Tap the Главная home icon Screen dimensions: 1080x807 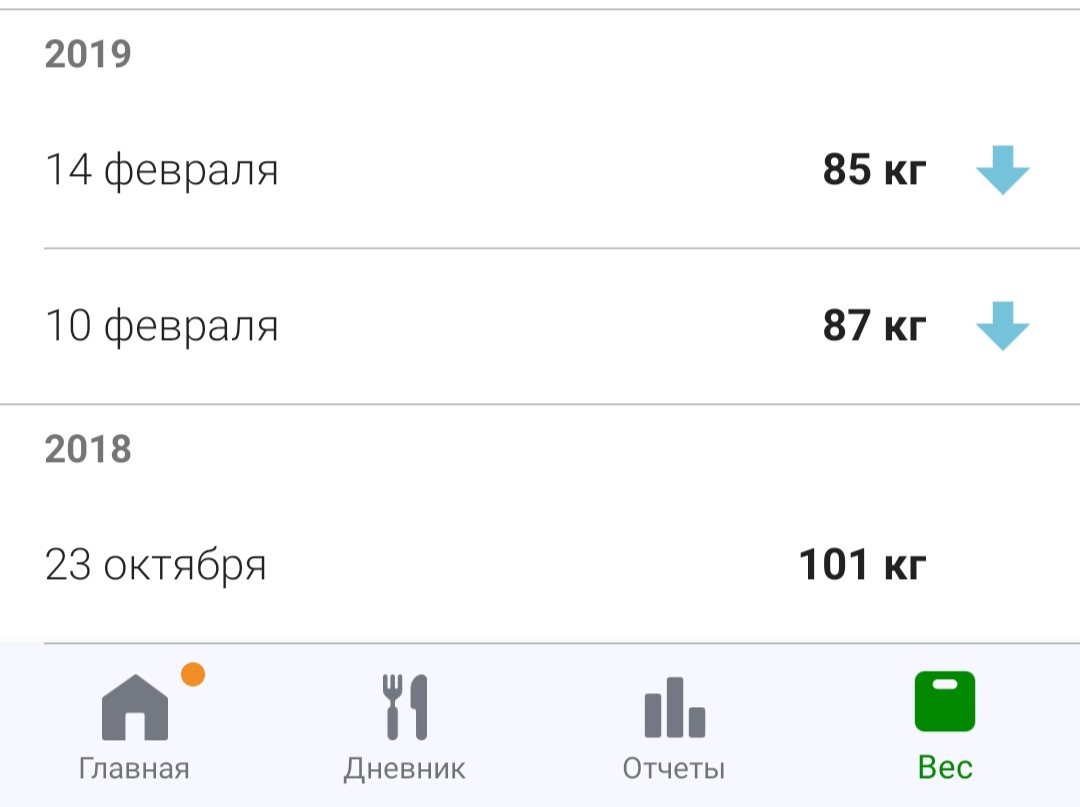[135, 707]
